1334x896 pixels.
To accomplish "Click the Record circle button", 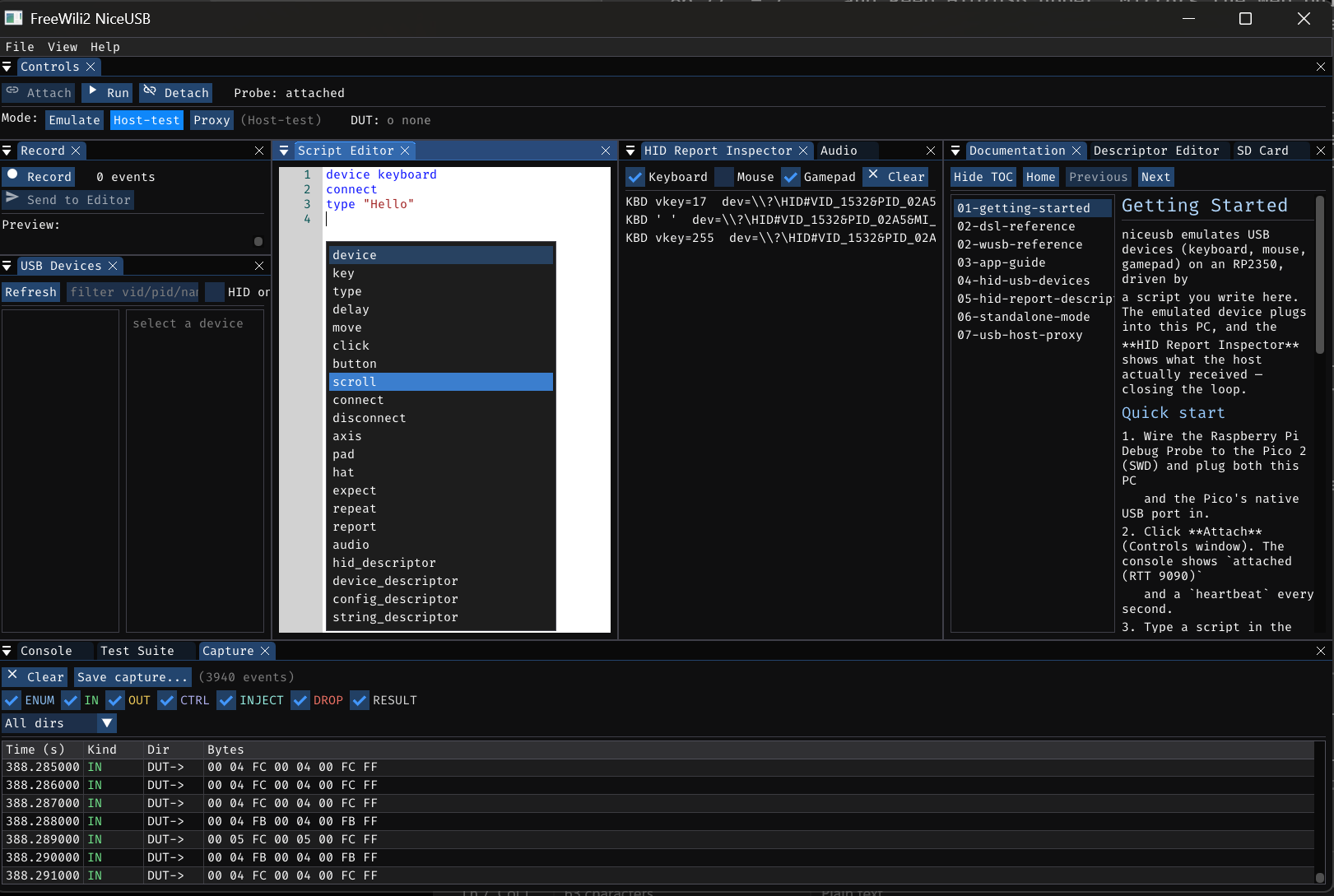I will point(39,177).
